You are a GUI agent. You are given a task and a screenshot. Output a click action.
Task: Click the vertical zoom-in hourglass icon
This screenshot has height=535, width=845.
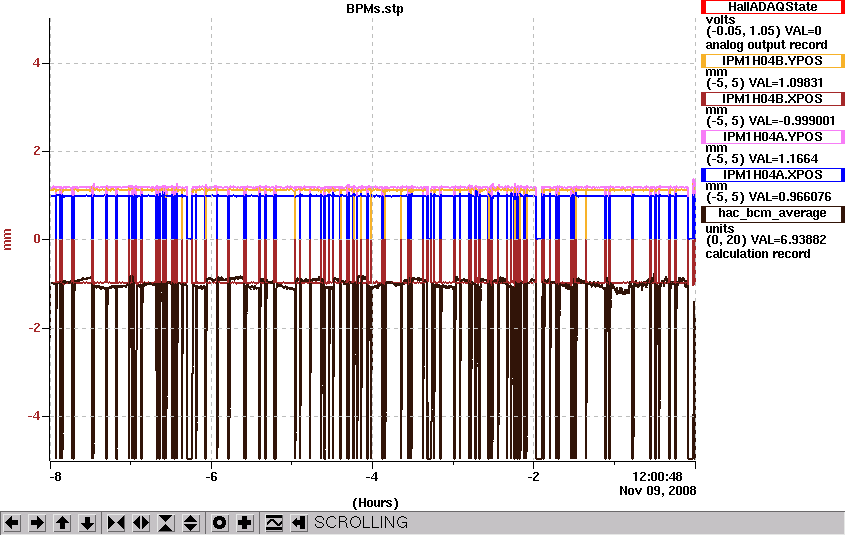166,523
